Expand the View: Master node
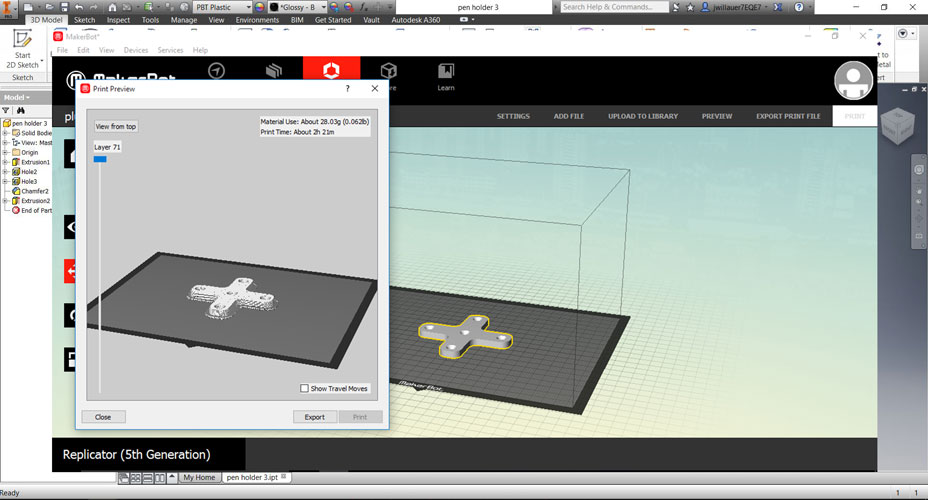This screenshot has height=500, width=928. 5,143
